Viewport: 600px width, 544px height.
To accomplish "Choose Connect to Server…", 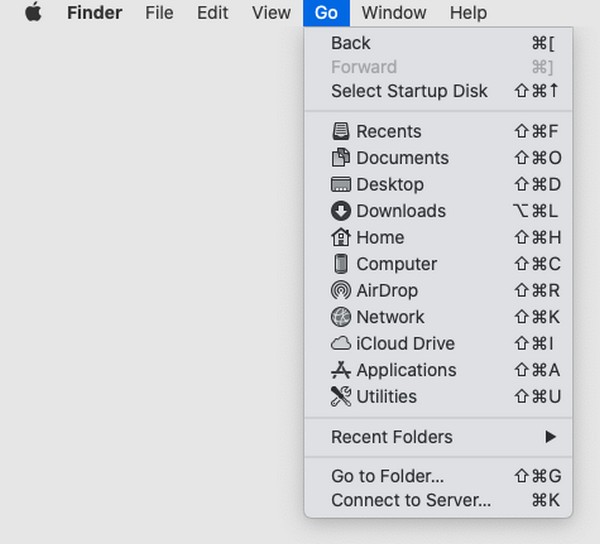I will (x=439, y=500).
